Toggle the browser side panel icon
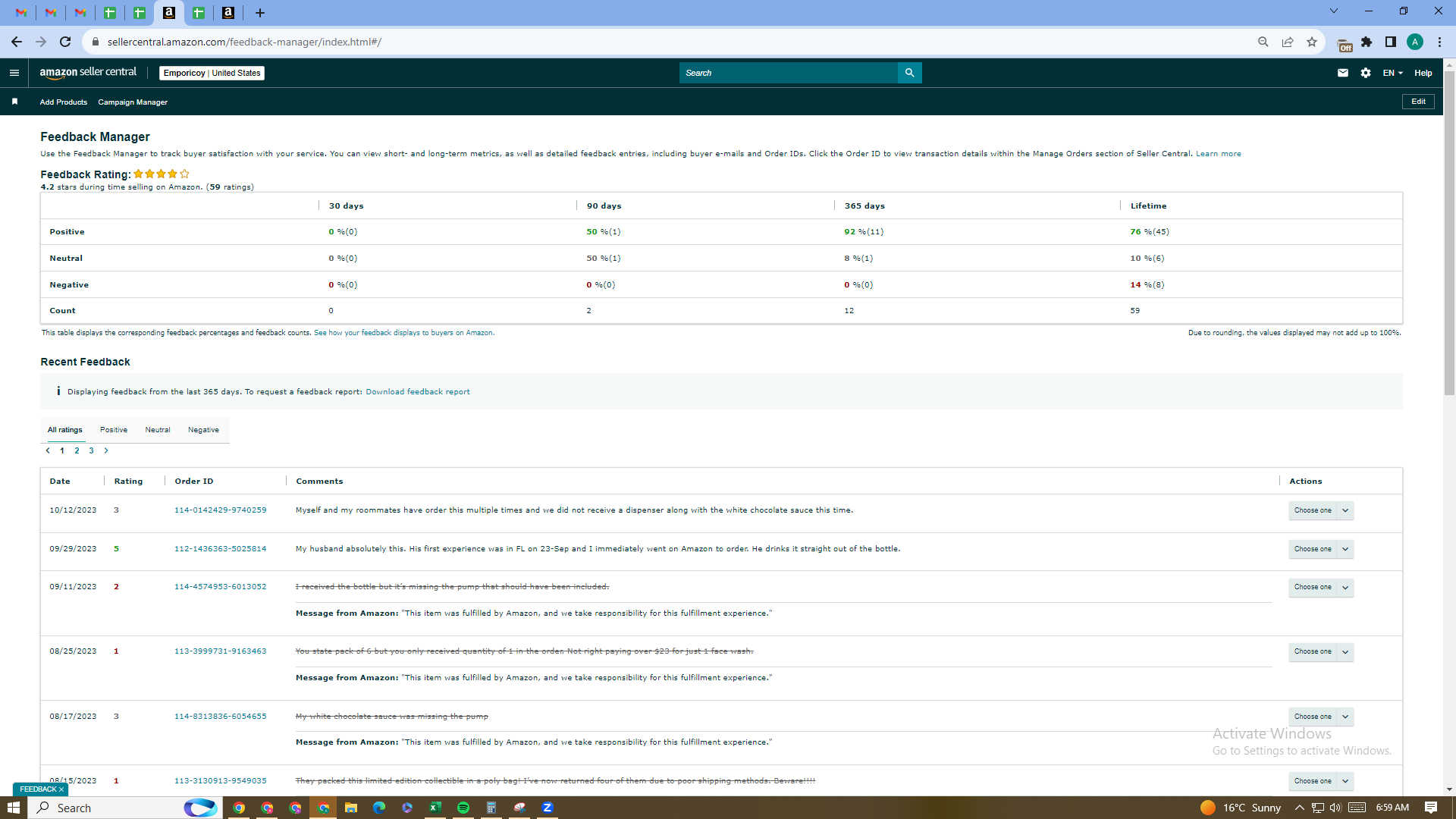1456x819 pixels. 1391,42
